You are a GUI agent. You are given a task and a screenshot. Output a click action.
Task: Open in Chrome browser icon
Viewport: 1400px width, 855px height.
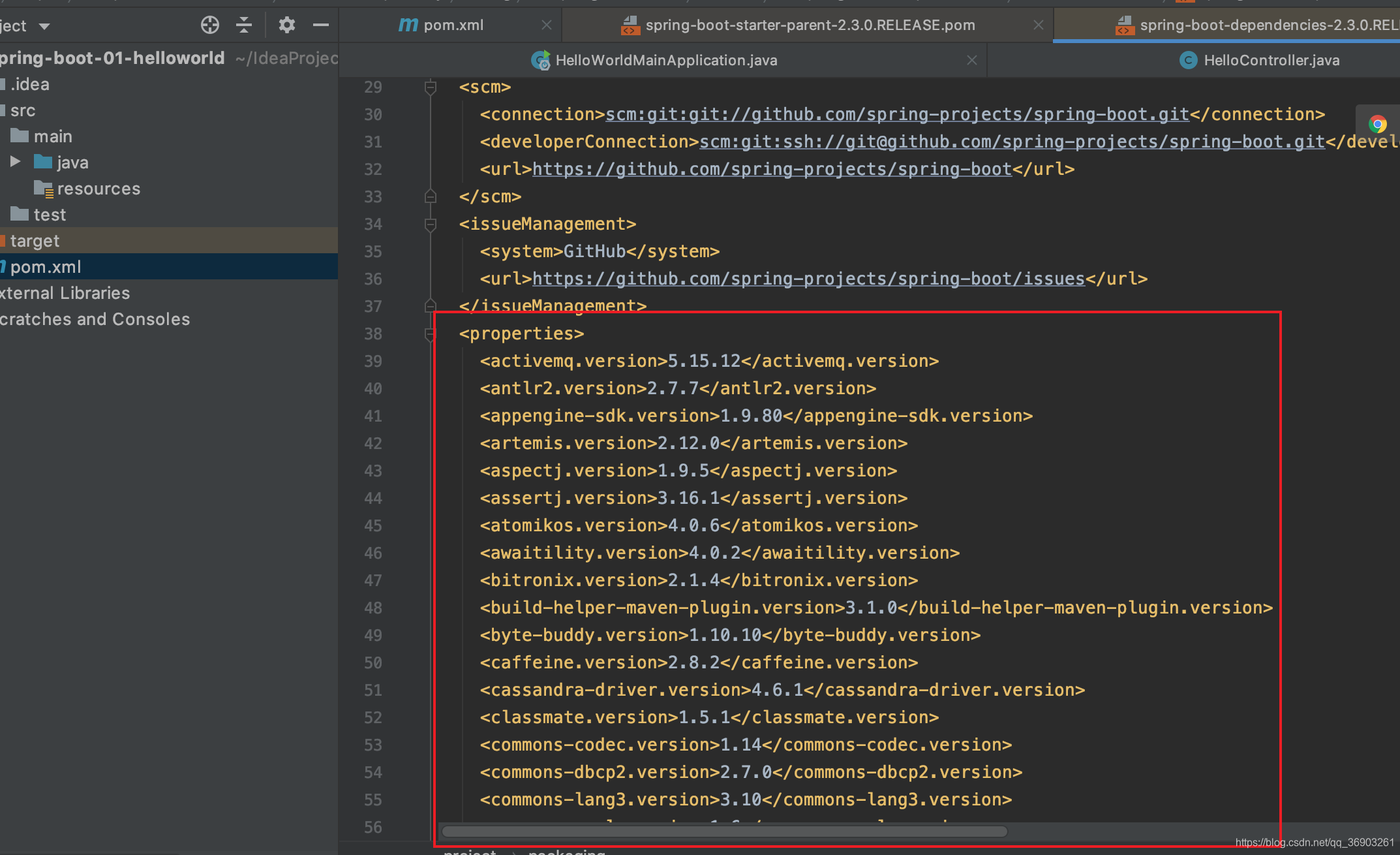[1377, 124]
